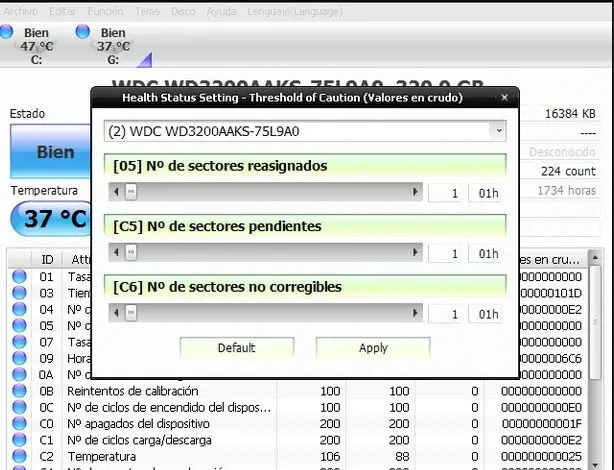The height and width of the screenshot is (470, 614).
Task: Open the Función menu
Action: pos(105,11)
